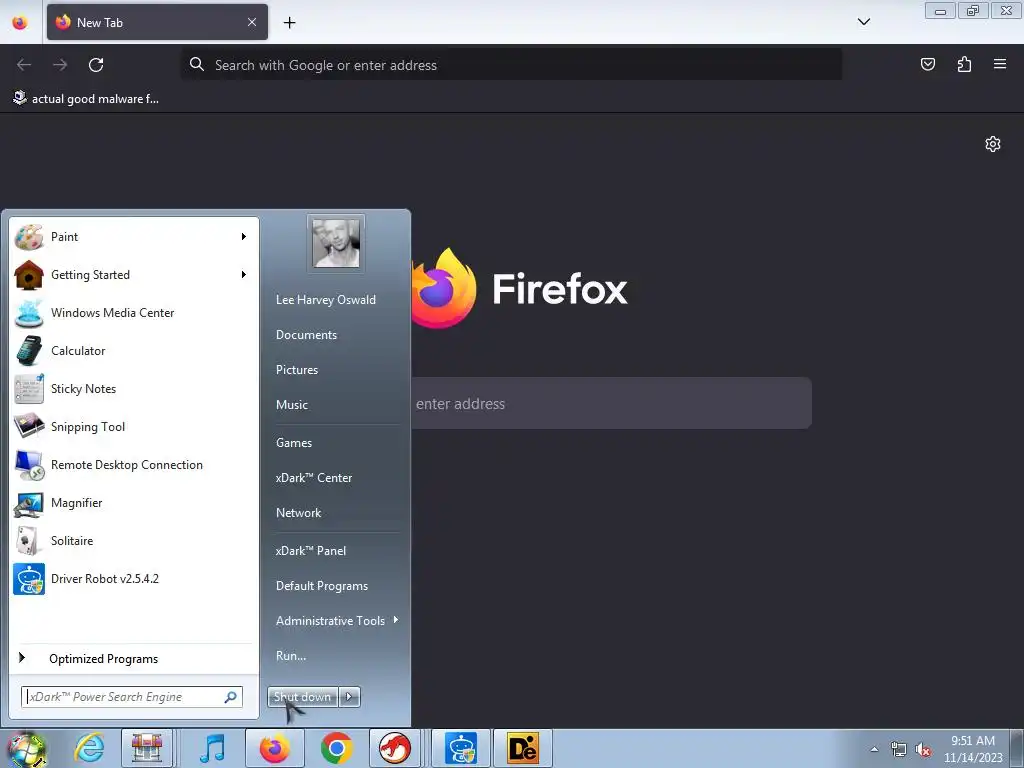Open Save to Pocket in Firefox

point(928,64)
